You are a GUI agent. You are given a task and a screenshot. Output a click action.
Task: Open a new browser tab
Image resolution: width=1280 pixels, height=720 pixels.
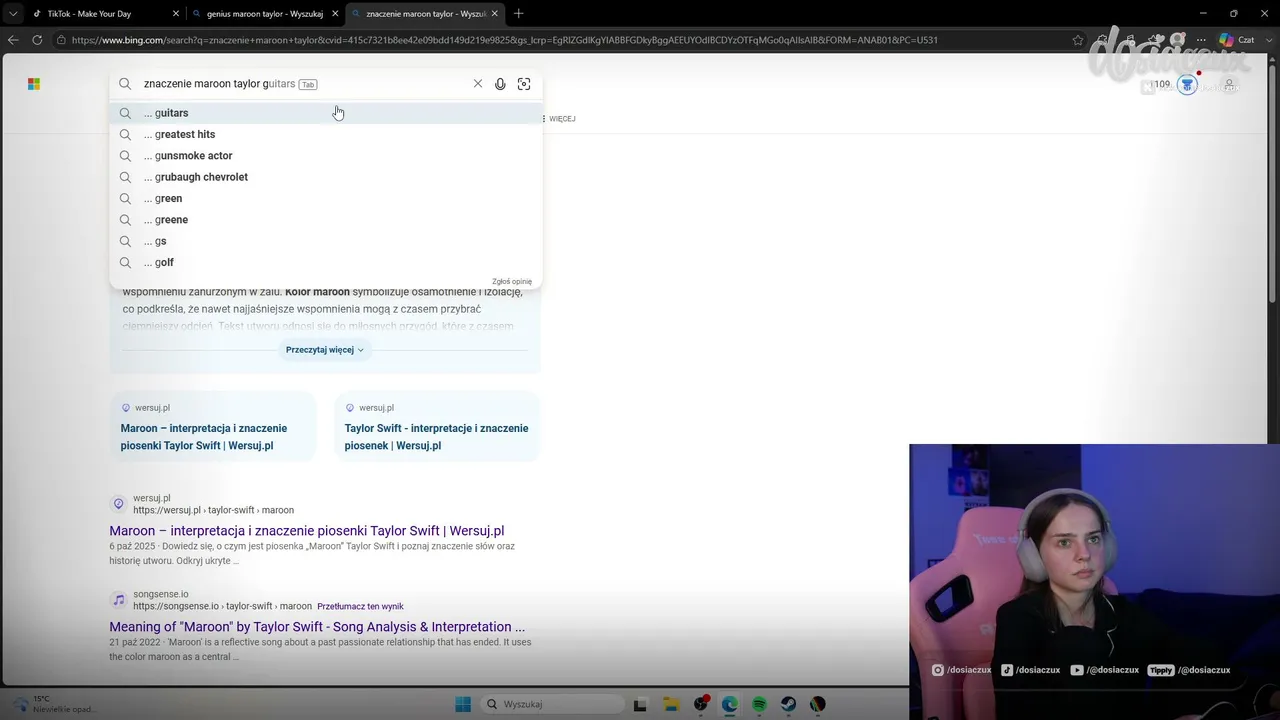(518, 14)
